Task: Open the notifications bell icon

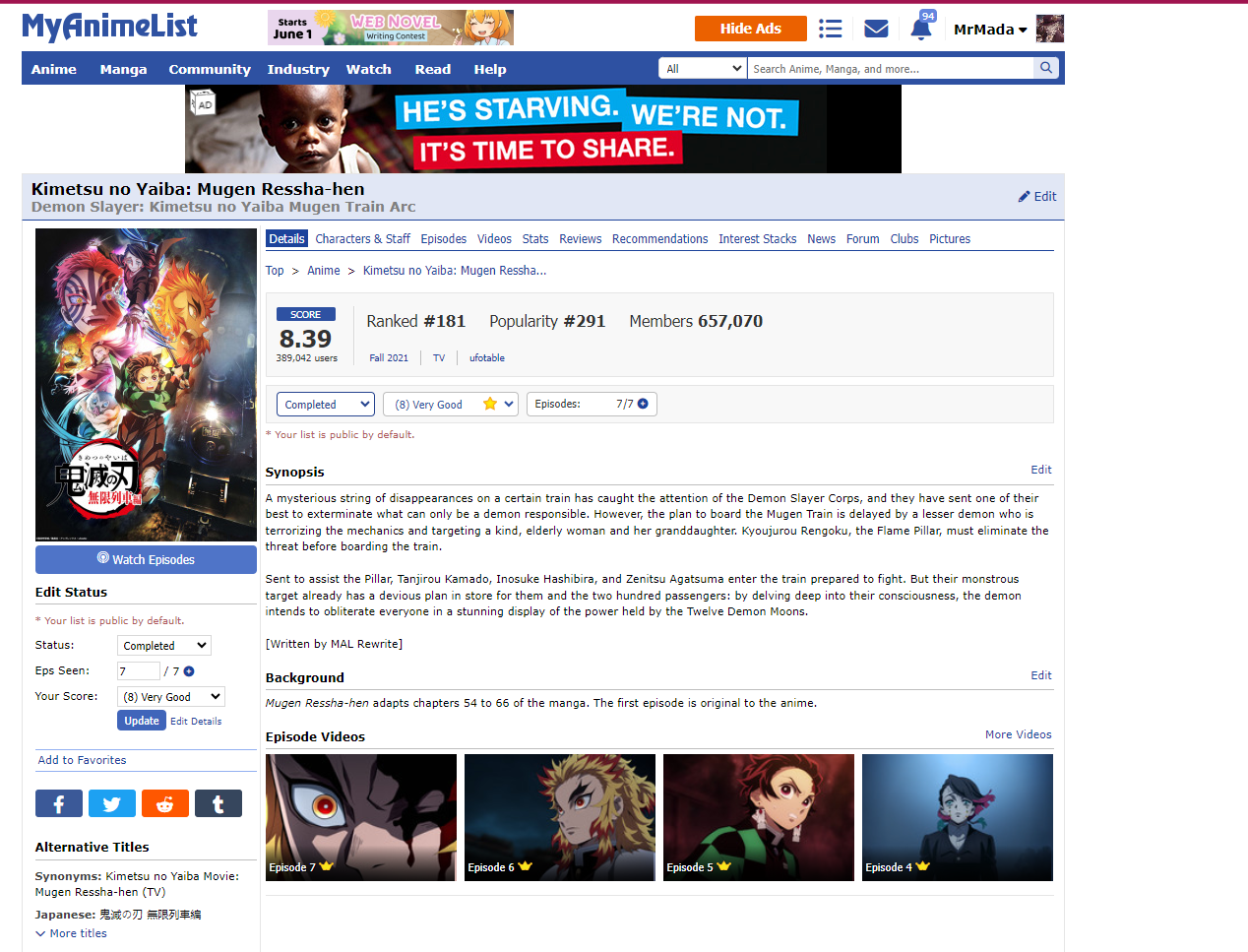Action: click(921, 29)
